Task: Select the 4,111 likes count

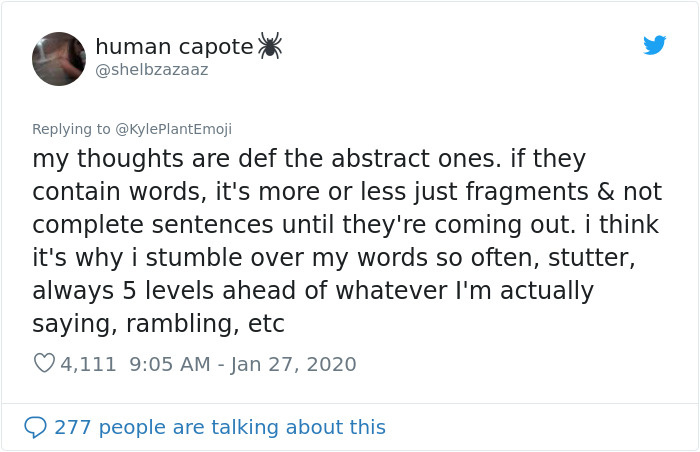Action: point(88,364)
